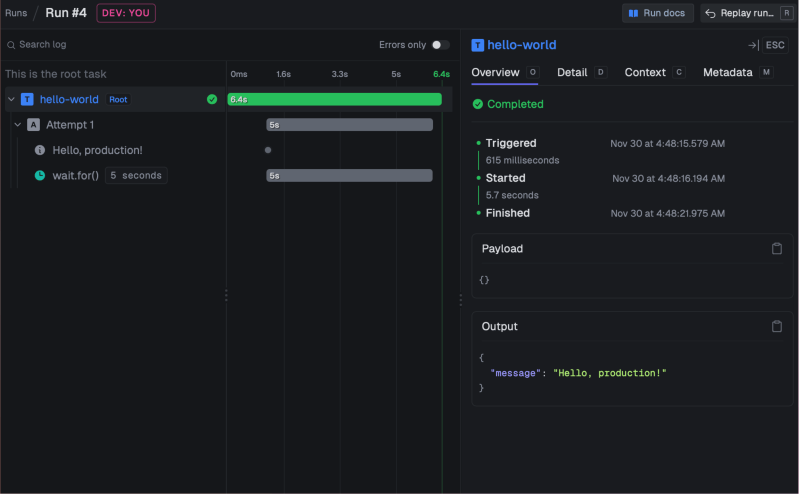The image size is (799, 494).
Task: Open hello-world link in detail panel header
Action: tap(522, 45)
